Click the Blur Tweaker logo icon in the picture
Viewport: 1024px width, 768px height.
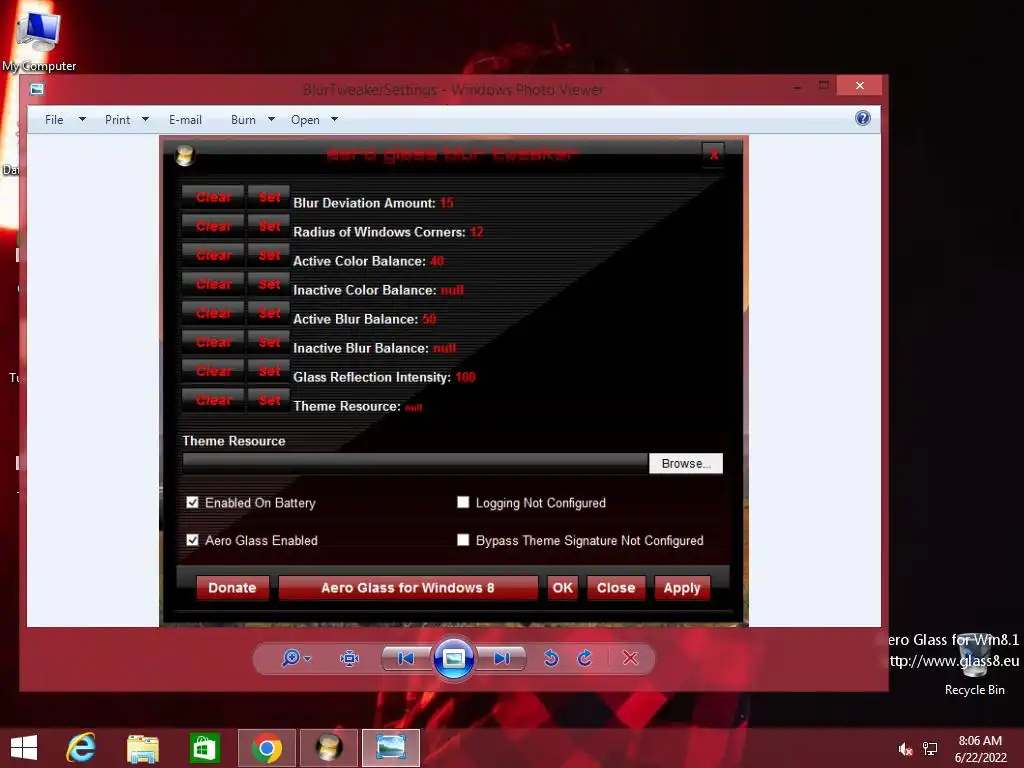click(x=185, y=155)
